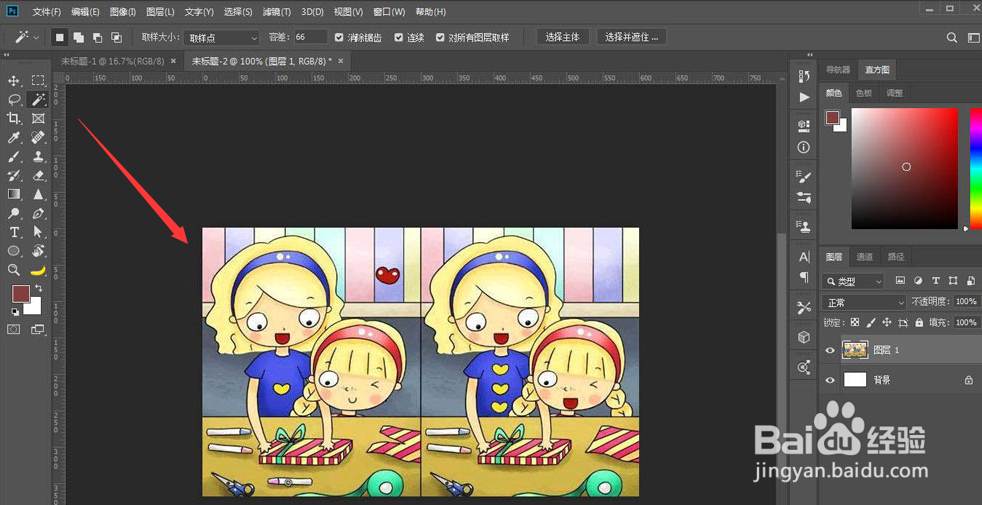Open the Paragraph panel icon
This screenshot has width=982, height=505.
click(804, 277)
